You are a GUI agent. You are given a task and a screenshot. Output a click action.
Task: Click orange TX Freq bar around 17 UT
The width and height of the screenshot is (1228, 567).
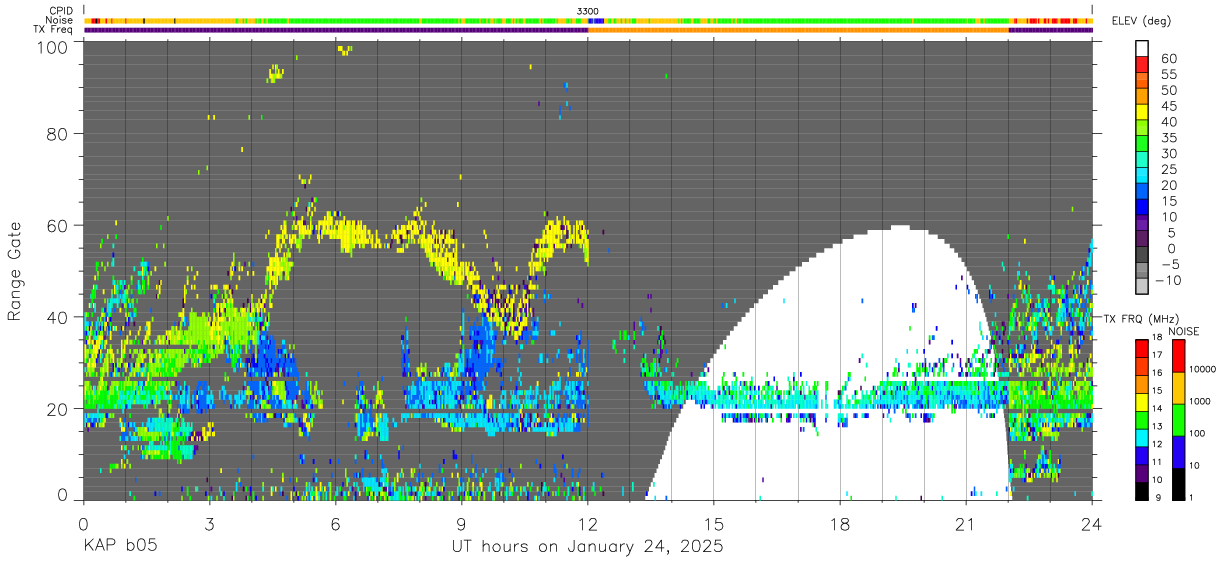tap(798, 30)
